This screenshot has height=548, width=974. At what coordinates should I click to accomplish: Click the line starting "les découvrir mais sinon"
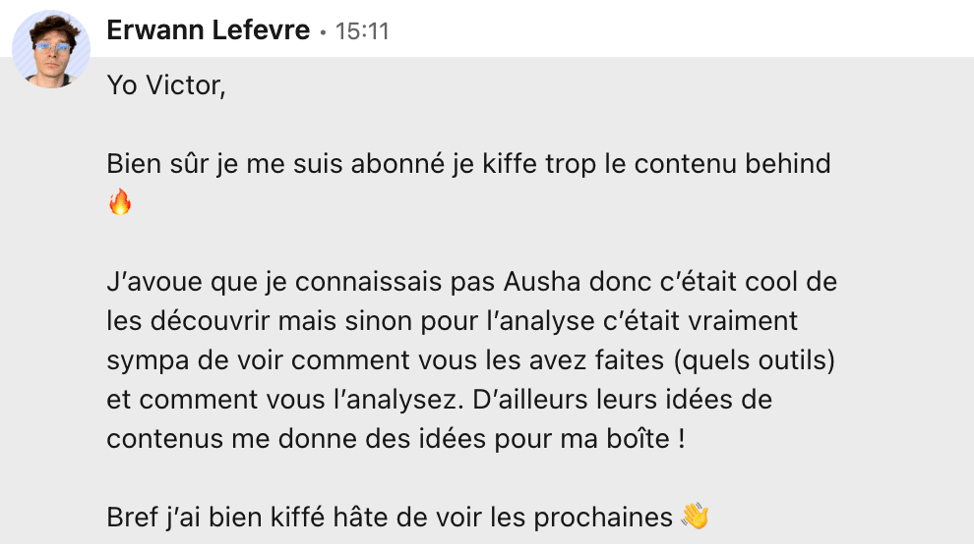click(452, 321)
